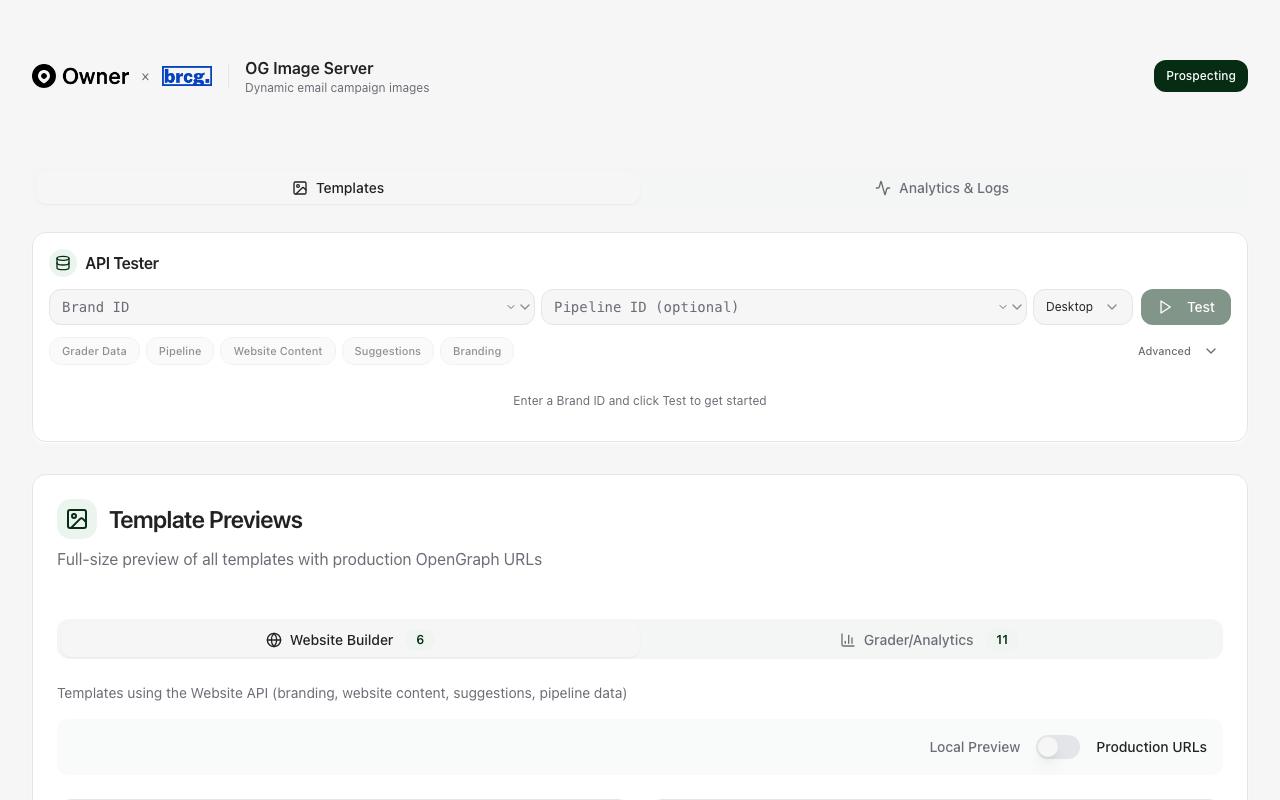Click the Template Previews image icon
The height and width of the screenshot is (800, 1280).
tap(77, 519)
